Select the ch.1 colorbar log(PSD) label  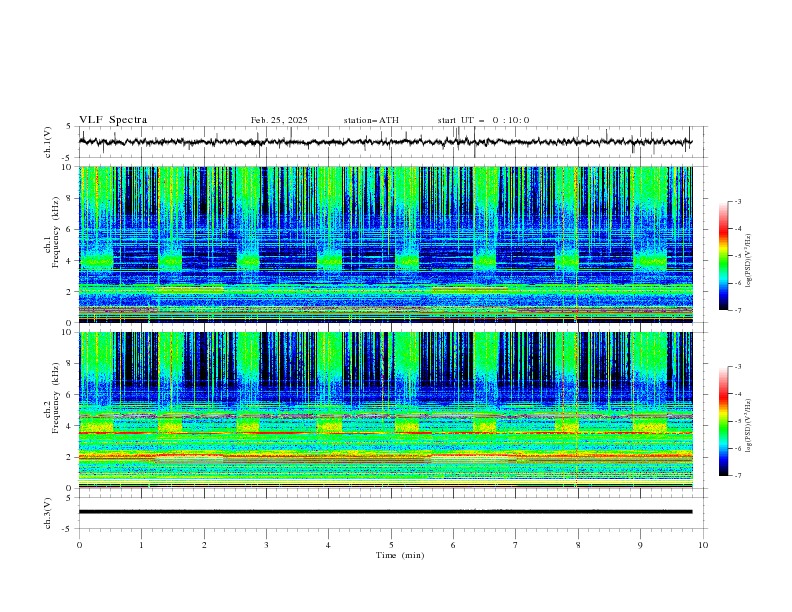pos(749,261)
